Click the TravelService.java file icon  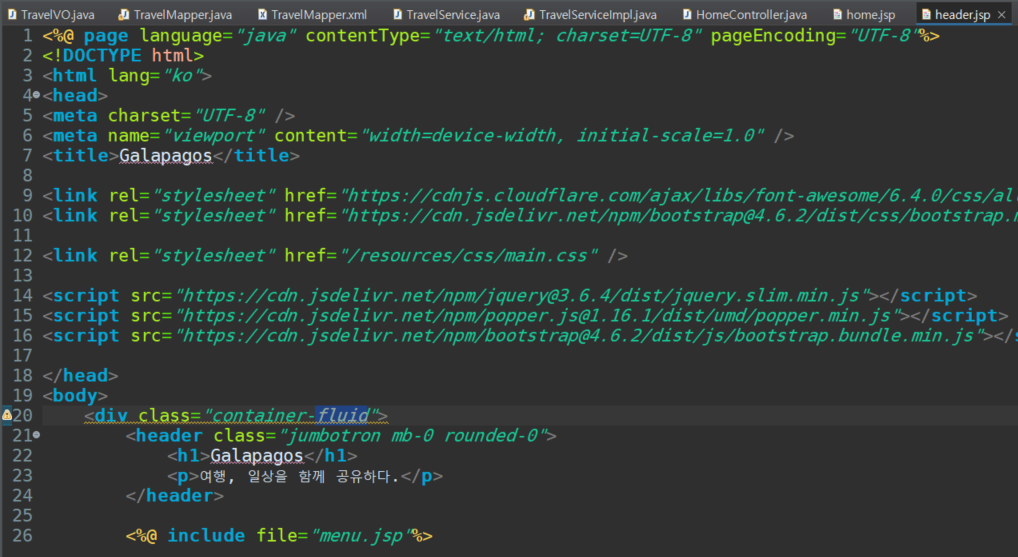pyautogui.click(x=397, y=14)
